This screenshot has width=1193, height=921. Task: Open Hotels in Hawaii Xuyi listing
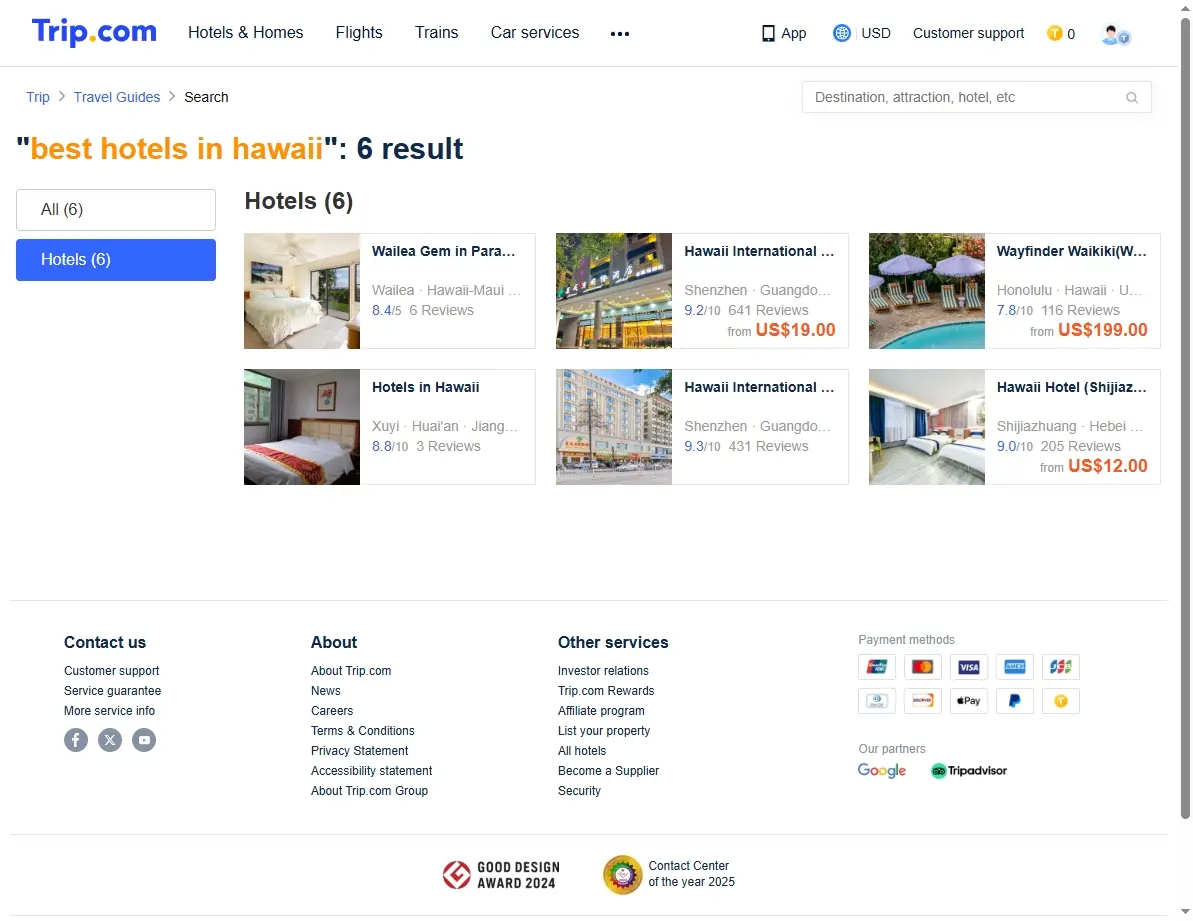point(390,427)
